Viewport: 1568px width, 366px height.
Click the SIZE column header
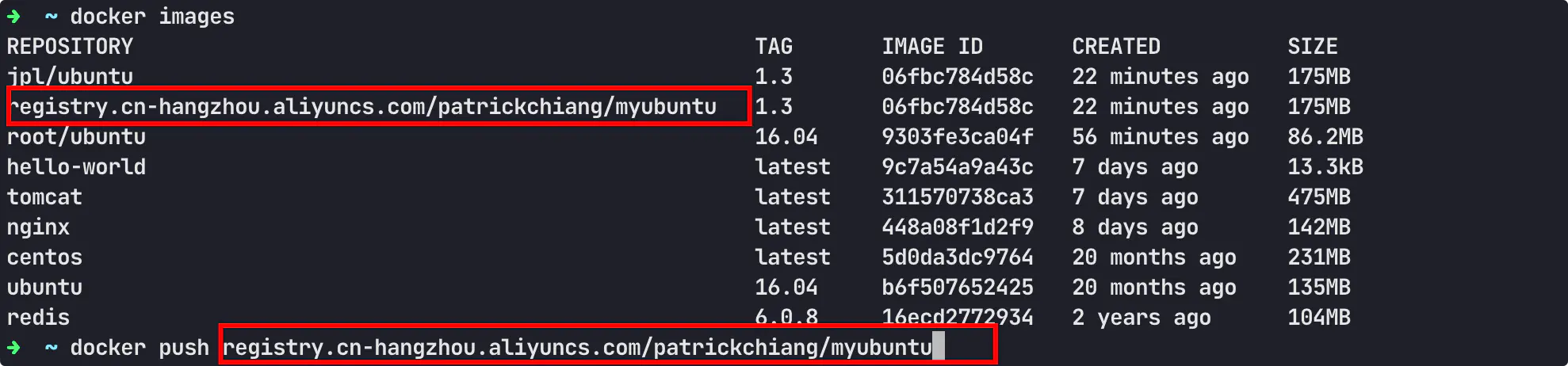click(1312, 47)
